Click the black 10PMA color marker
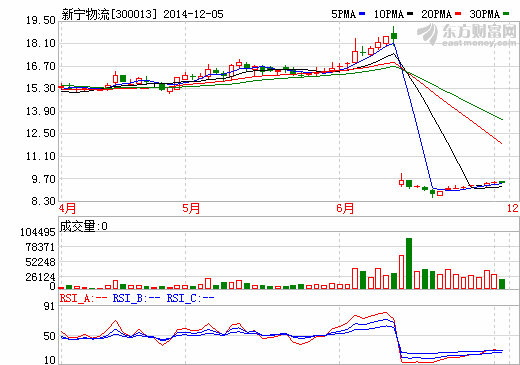Viewport: 520px width, 365px height. click(410, 14)
